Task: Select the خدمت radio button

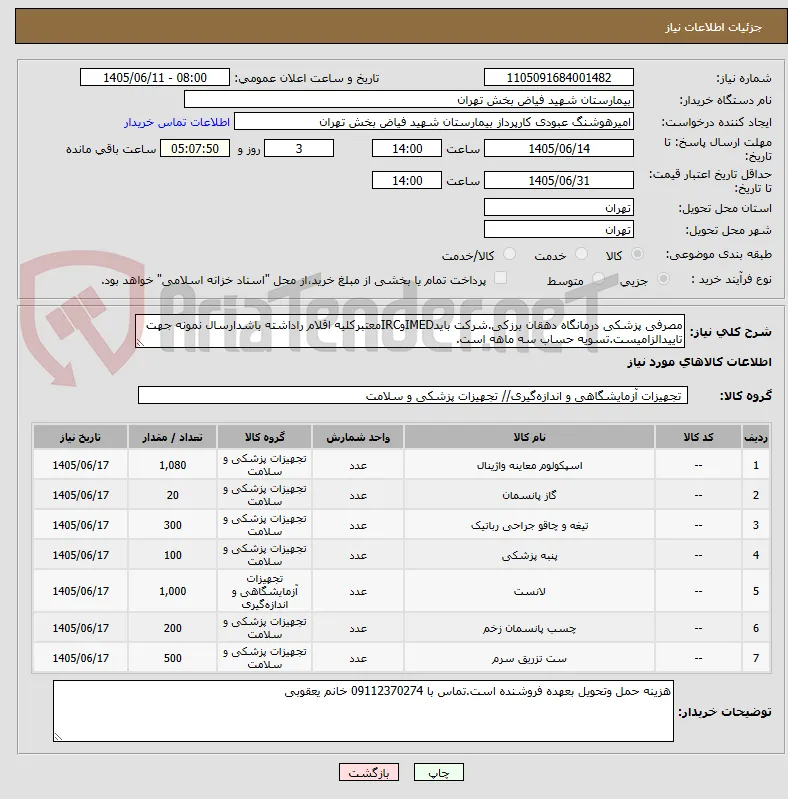Action: point(581,254)
